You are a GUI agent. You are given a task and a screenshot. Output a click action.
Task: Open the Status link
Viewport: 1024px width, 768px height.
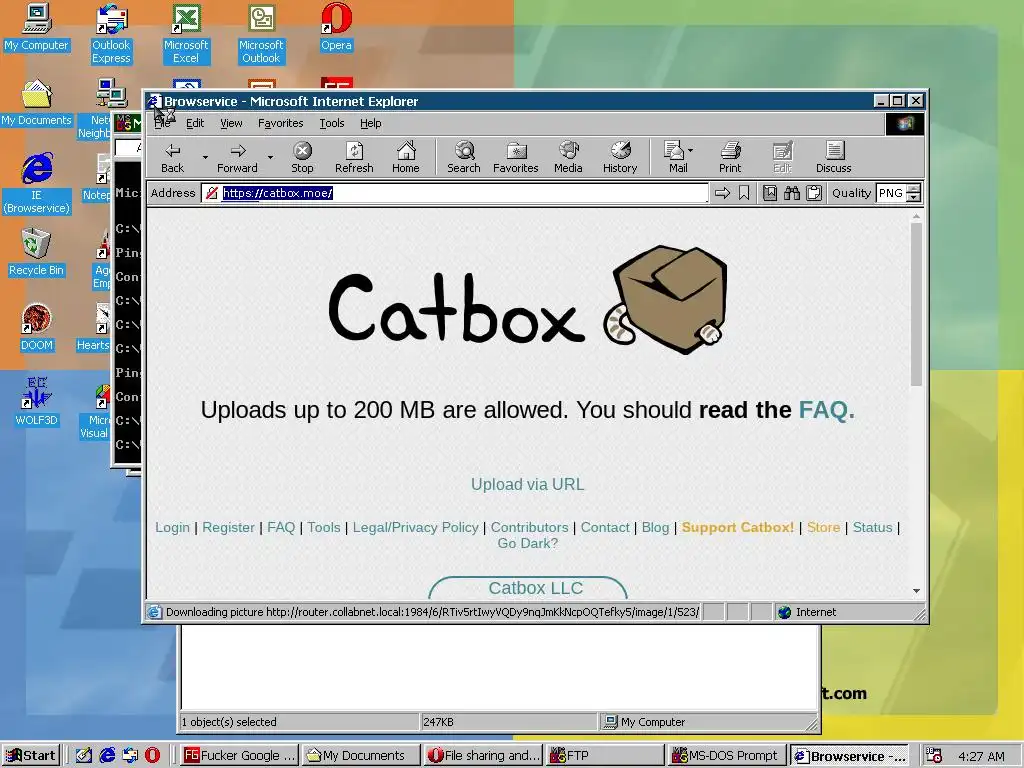[872, 528]
